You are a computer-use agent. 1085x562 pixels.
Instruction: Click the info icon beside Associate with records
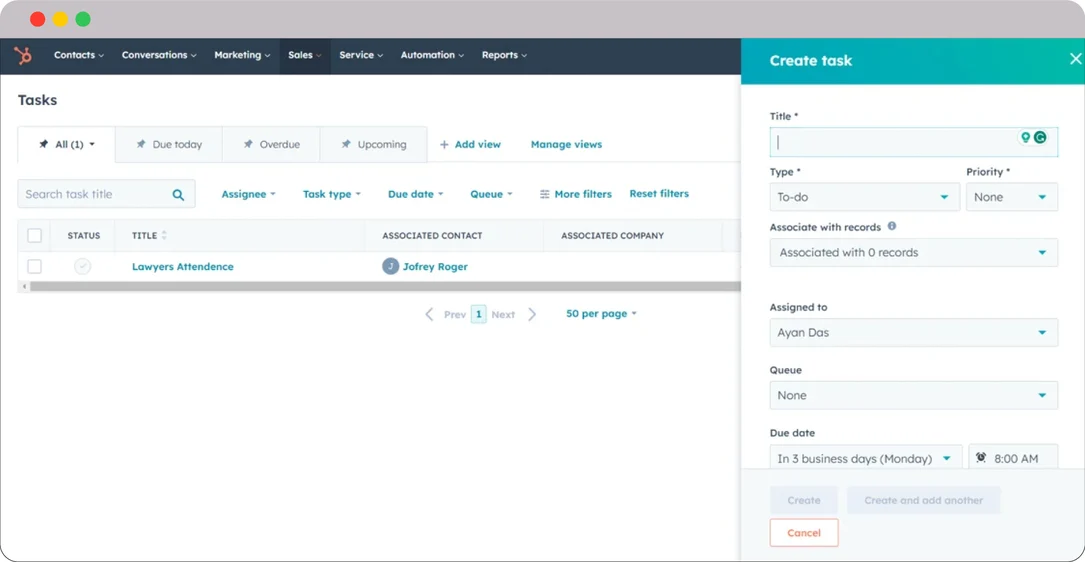pyautogui.click(x=892, y=226)
